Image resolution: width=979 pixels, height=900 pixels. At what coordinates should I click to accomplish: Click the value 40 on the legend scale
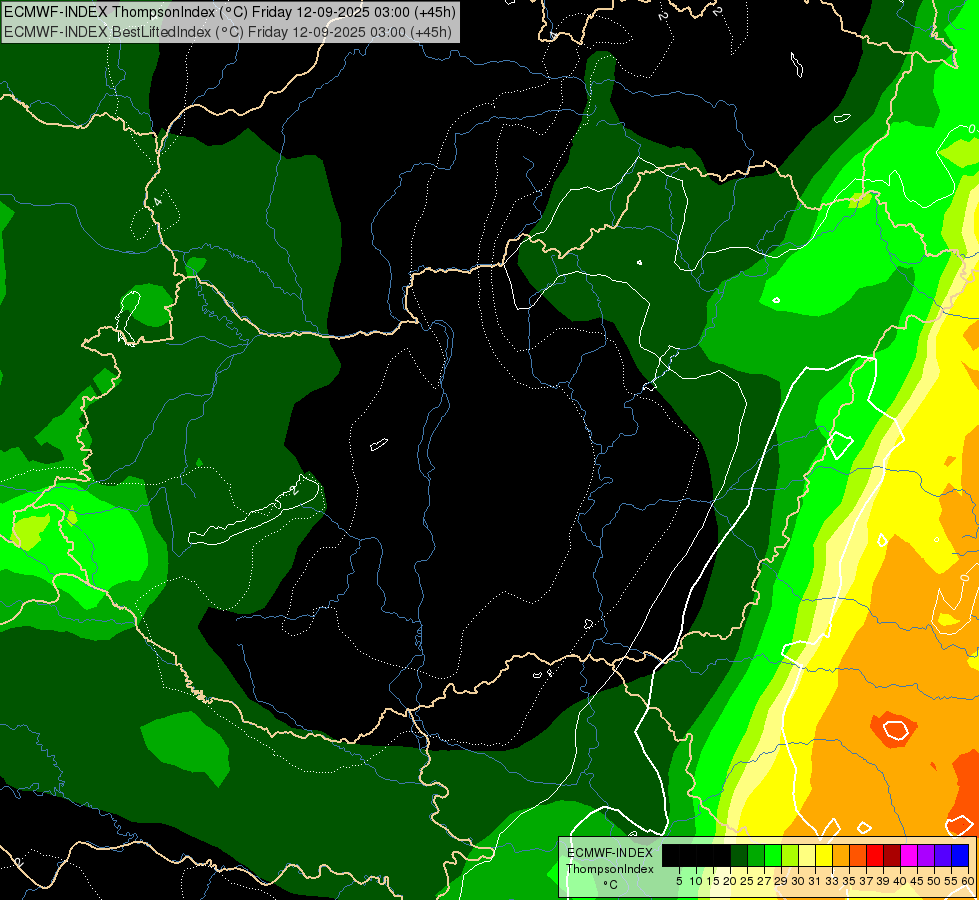tap(900, 881)
